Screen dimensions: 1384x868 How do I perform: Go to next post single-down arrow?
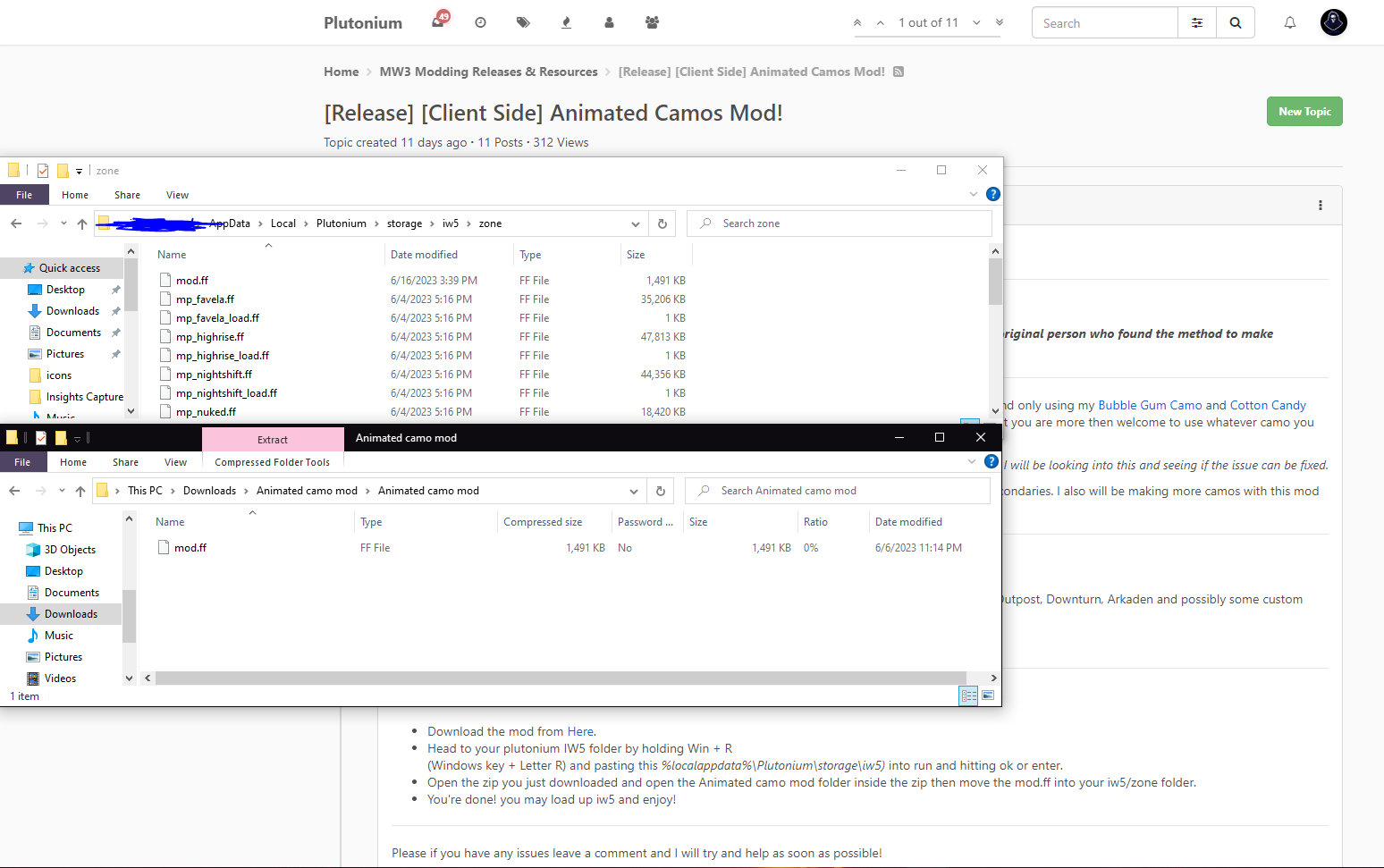tap(976, 23)
